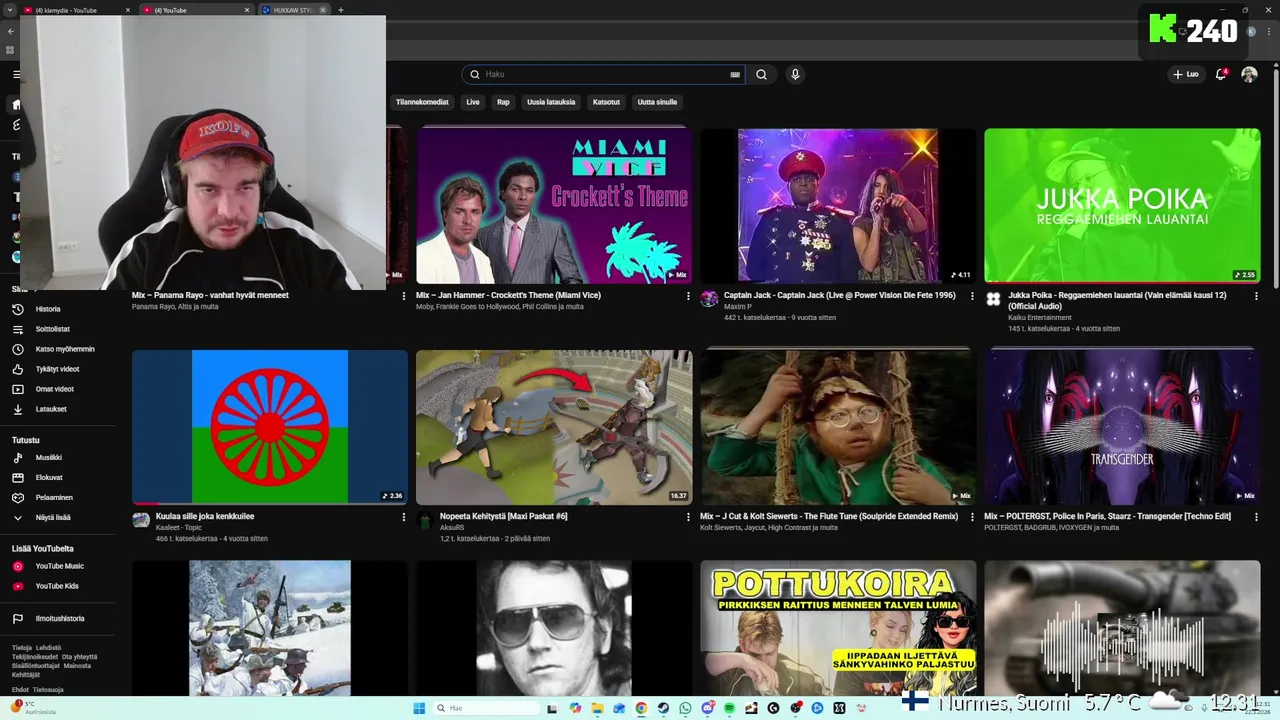The image size is (1280, 720).
Task: Play Jukka Poika Reggaemiehen lauantai thumbnail
Action: 1122,205
